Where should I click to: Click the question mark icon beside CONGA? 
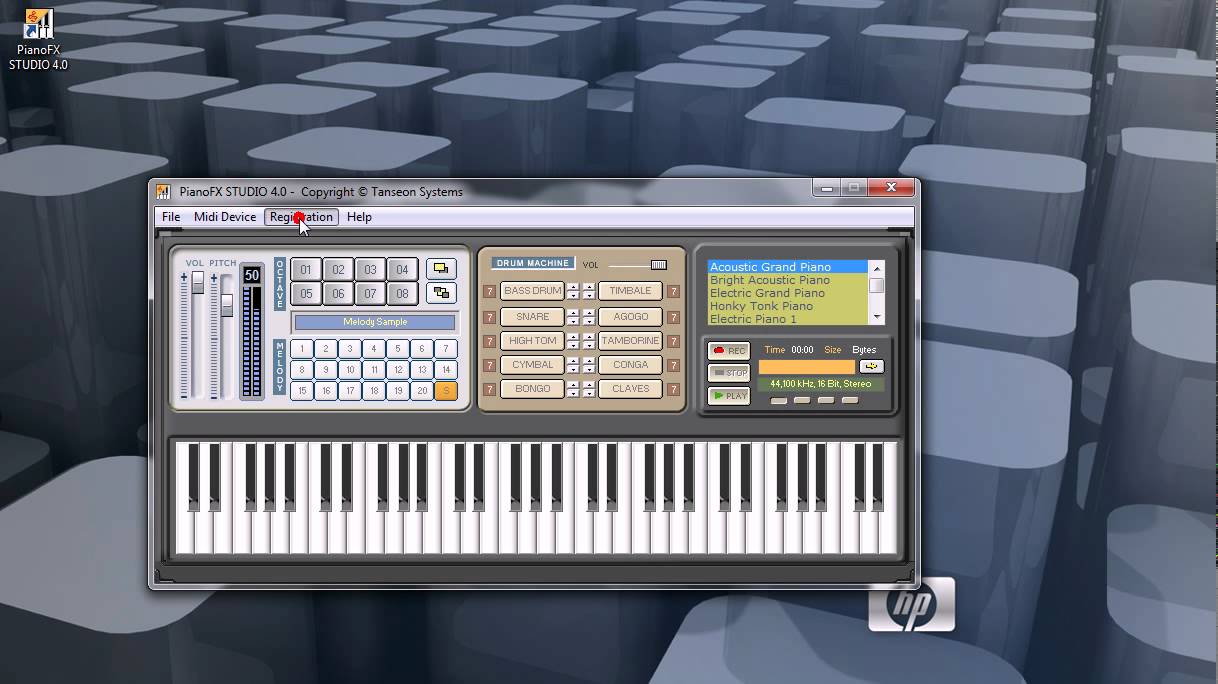point(674,366)
